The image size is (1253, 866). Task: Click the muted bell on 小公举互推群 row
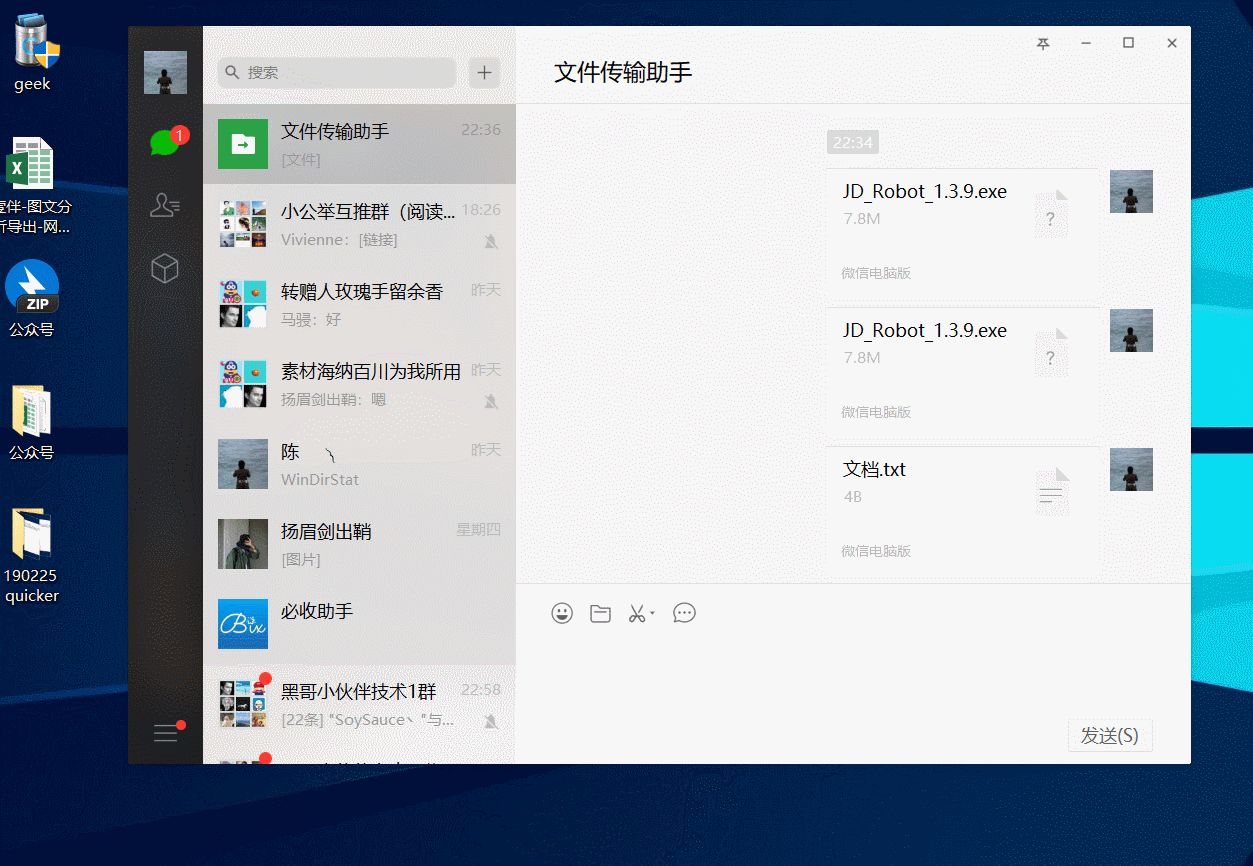(491, 241)
